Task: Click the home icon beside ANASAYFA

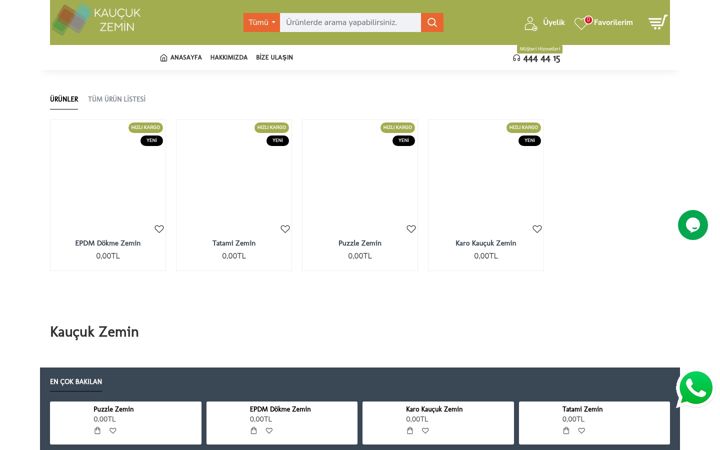Action: pyautogui.click(x=163, y=57)
